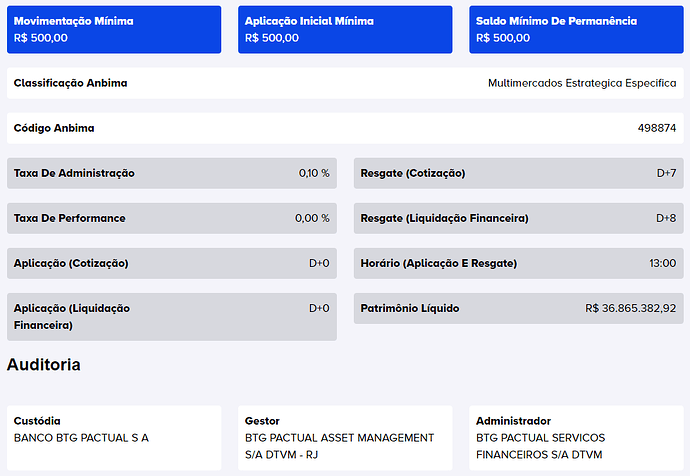Click the Aplicação (Liquidação Financeira) row
Viewport: 690px width, 476px height.
pyautogui.click(x=171, y=316)
